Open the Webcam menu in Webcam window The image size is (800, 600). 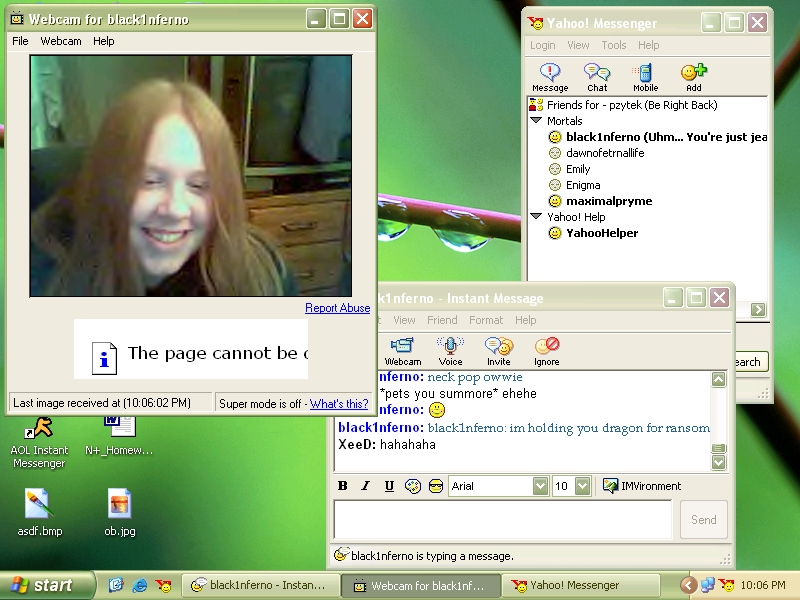61,41
